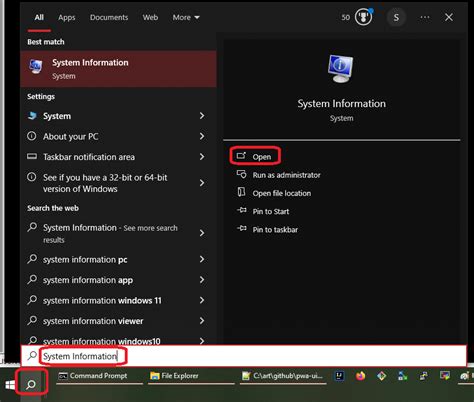Switch to the All tab
Screen dimensions: 474x402
coord(39,17)
